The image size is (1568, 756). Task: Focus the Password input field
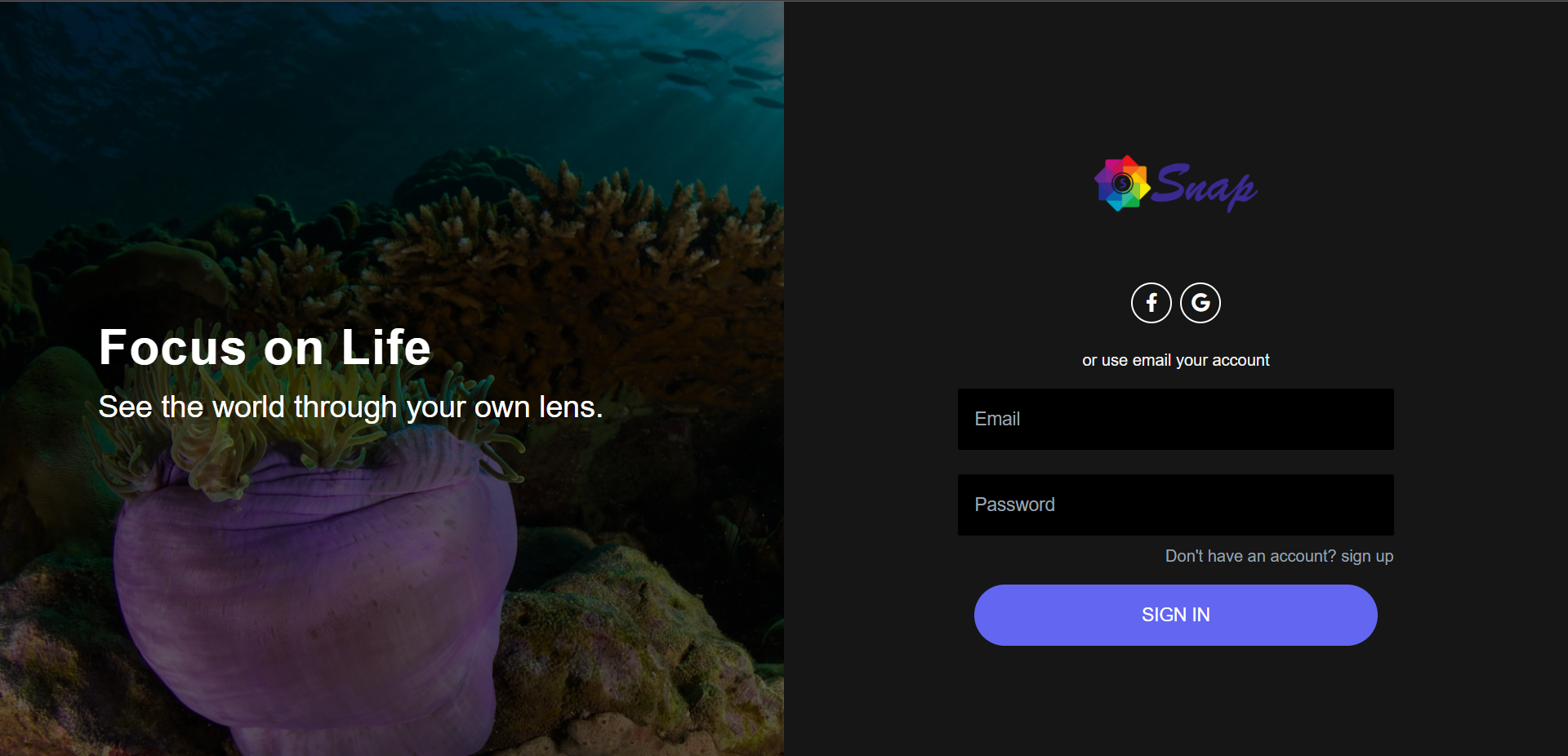point(1176,505)
